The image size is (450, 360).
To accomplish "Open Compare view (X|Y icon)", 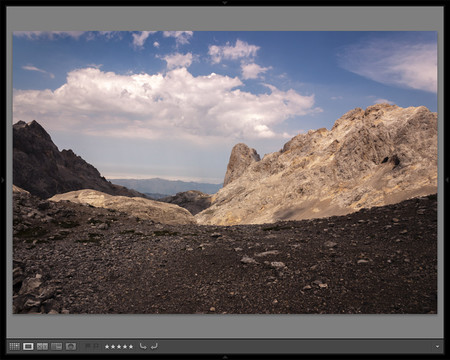I will pyautogui.click(x=42, y=346).
